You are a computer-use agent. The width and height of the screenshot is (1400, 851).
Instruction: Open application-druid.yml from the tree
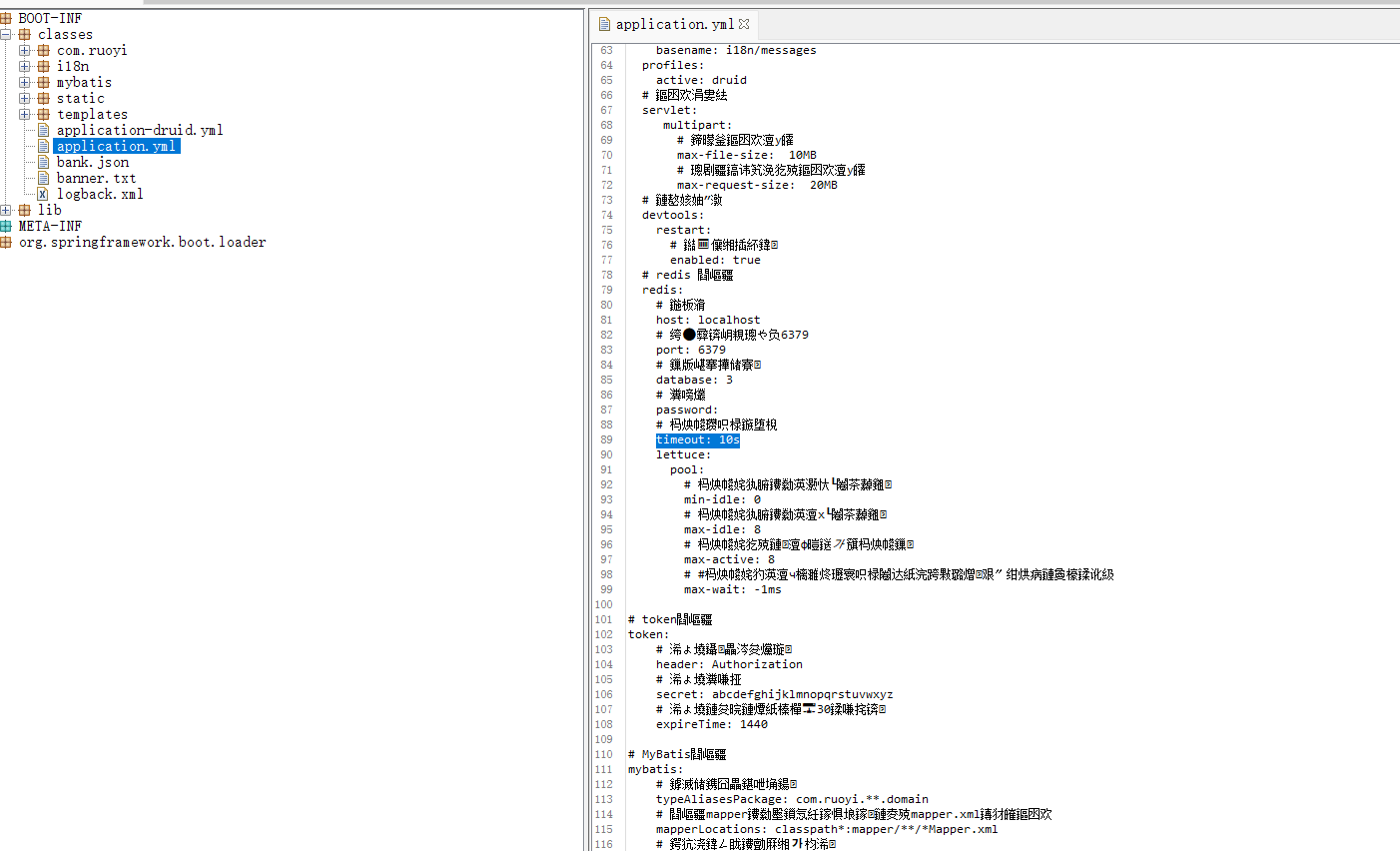point(140,130)
